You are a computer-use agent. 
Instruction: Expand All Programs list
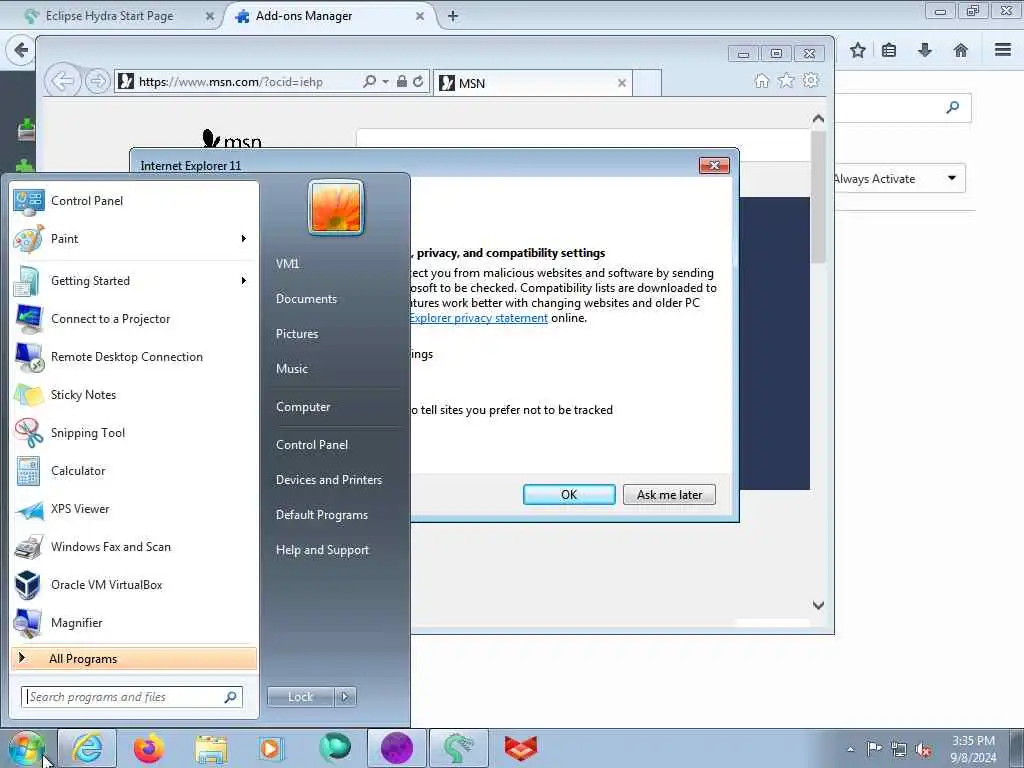pyautogui.click(x=134, y=658)
